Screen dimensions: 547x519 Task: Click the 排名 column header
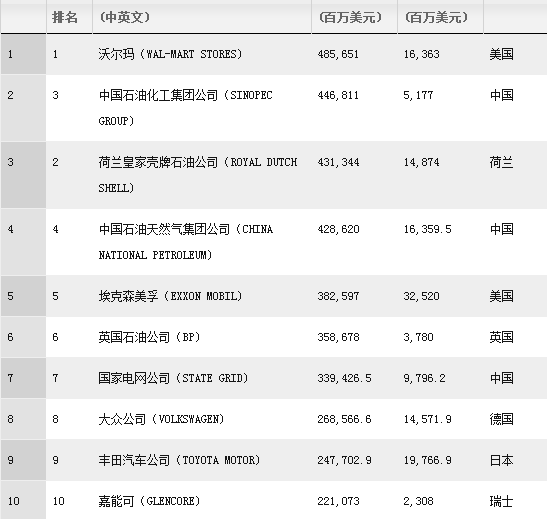coord(65,17)
